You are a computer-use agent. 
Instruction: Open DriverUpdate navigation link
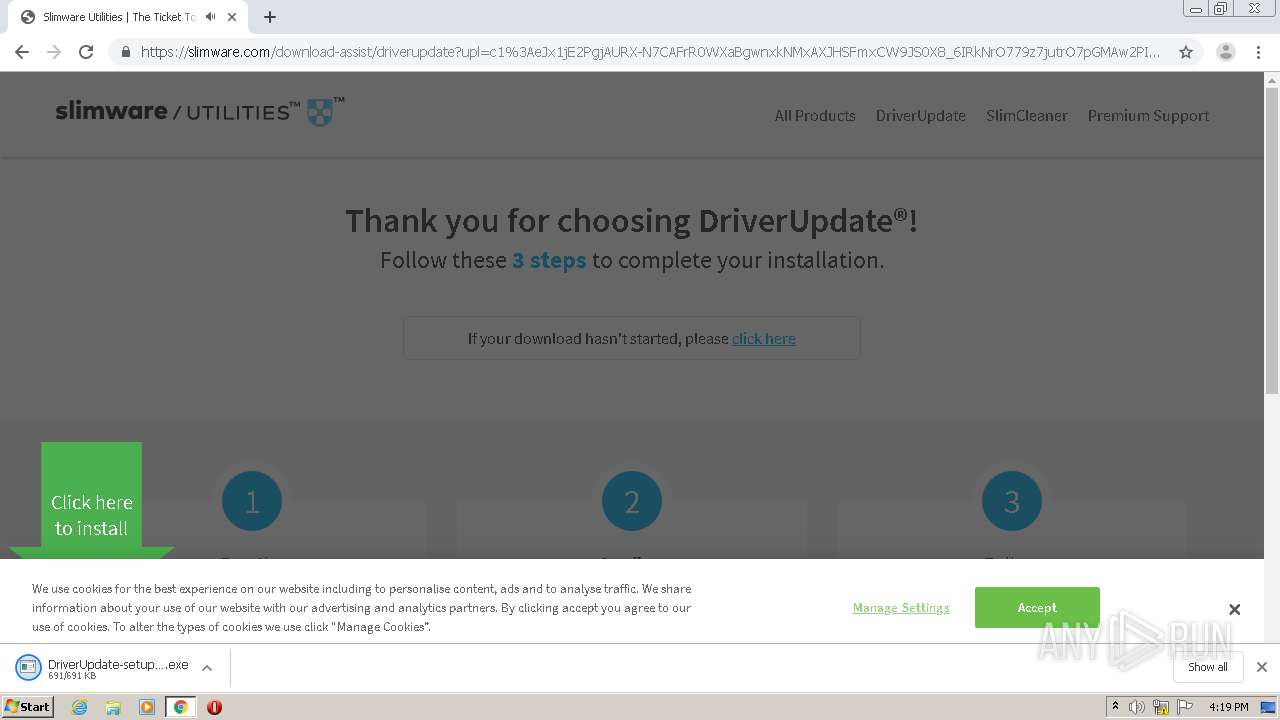pyautogui.click(x=921, y=115)
